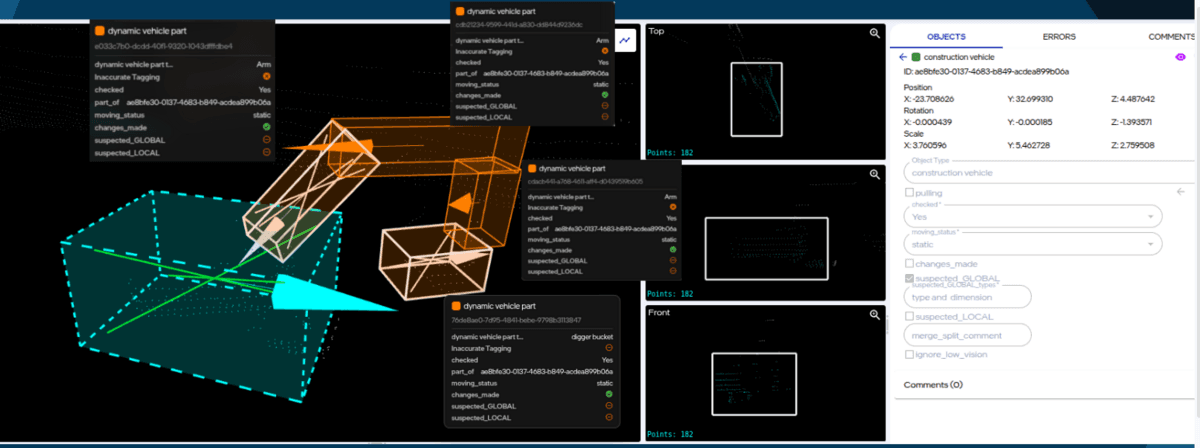Expand the Comments (0) section

click(933, 384)
